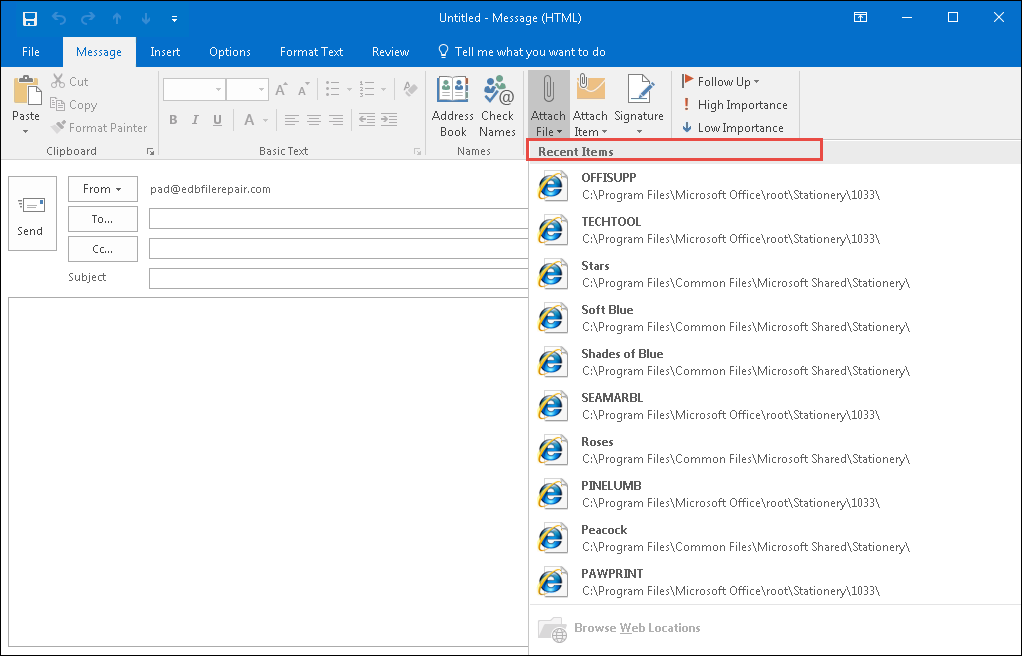Shrink the font size
The image size is (1022, 656).
304,89
